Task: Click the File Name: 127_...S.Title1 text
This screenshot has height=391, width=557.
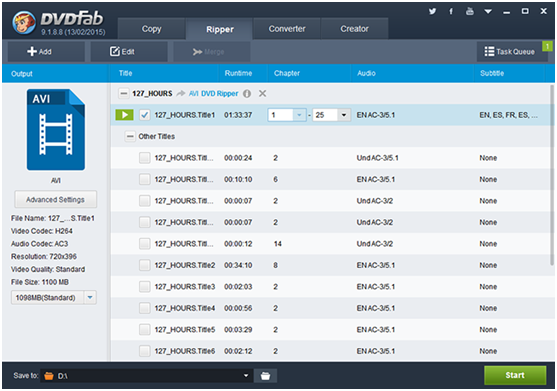Action: (53, 218)
